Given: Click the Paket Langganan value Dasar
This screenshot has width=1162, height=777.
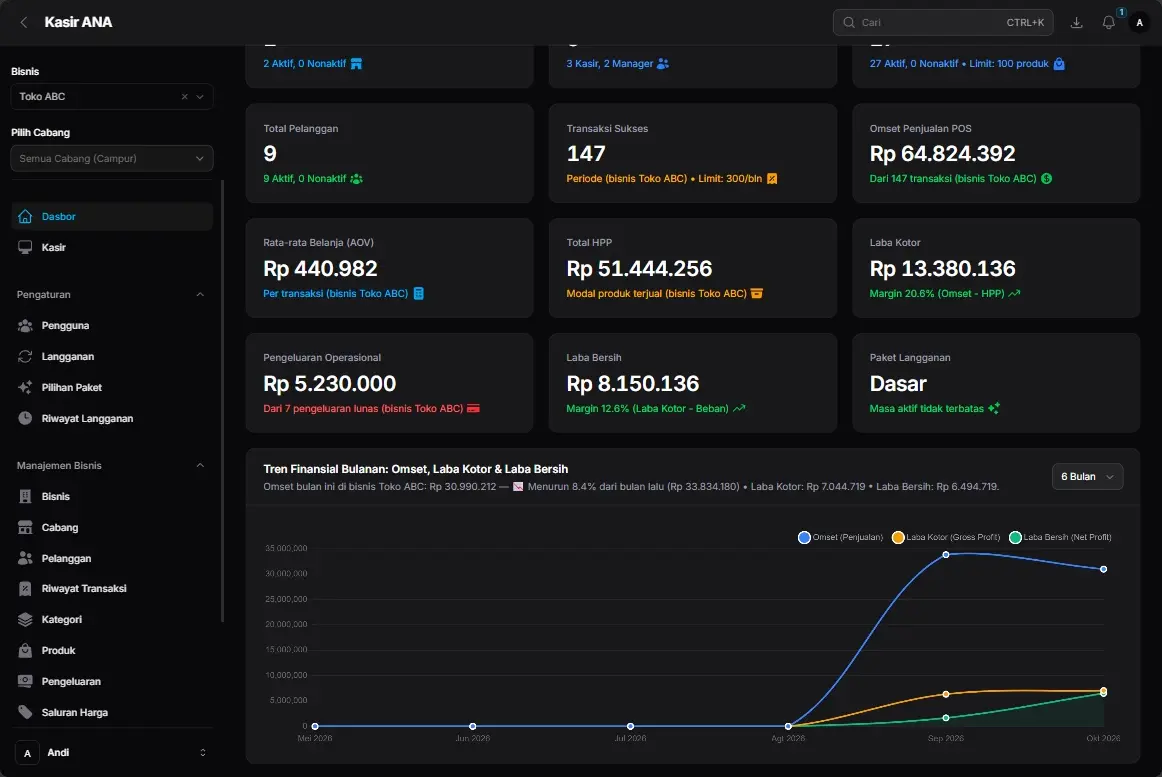Looking at the screenshot, I should tap(897, 383).
